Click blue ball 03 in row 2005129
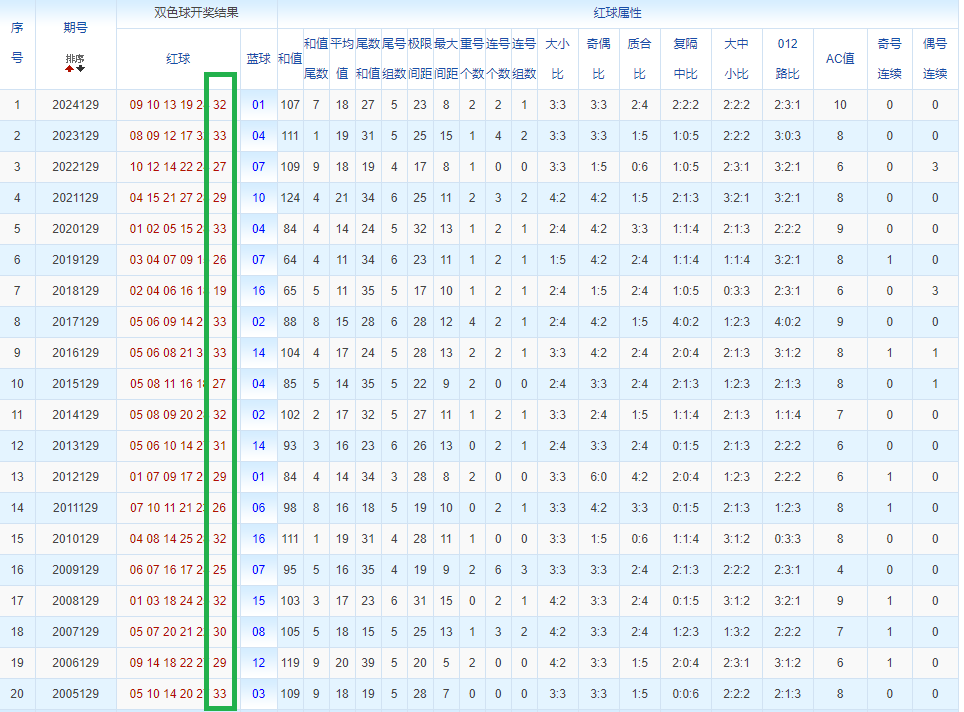Screen dimensions: 964x712 pyautogui.click(x=258, y=694)
